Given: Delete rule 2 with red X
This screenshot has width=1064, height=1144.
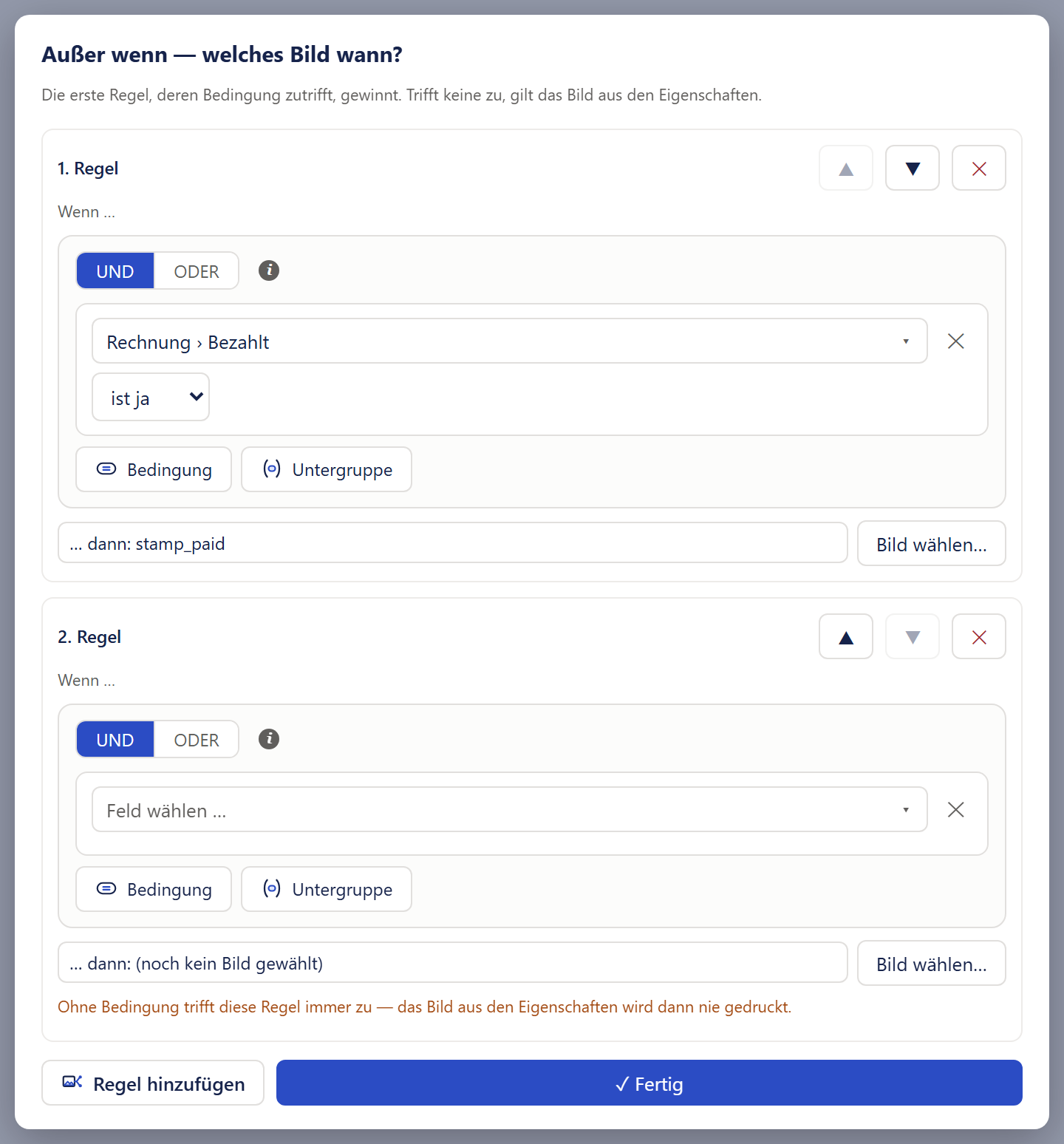Looking at the screenshot, I should click(x=979, y=636).
